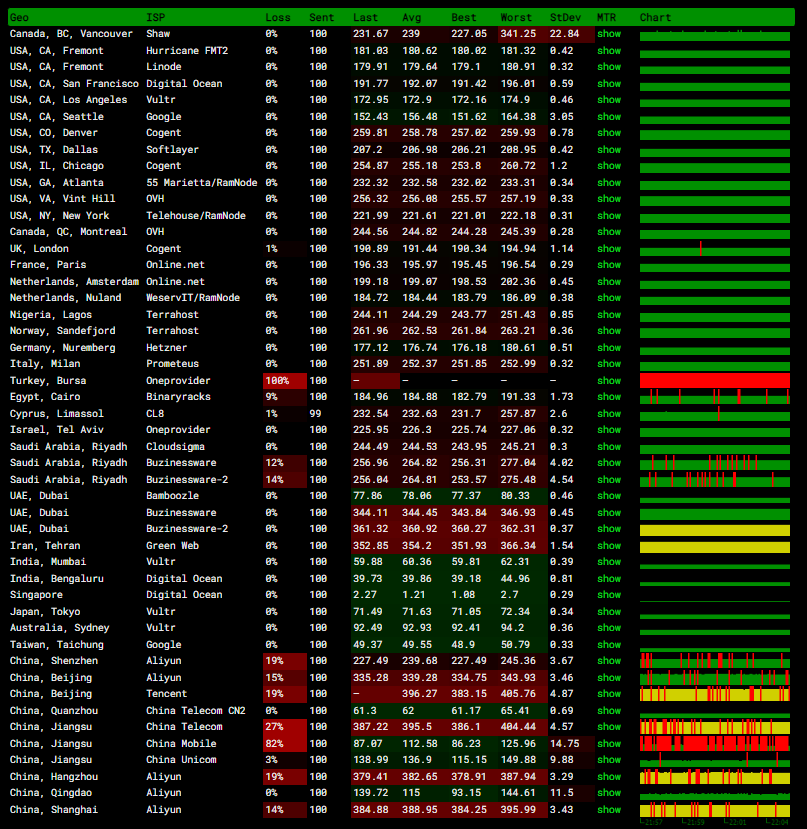
Task: Click the Last column header
Action: [365, 17]
